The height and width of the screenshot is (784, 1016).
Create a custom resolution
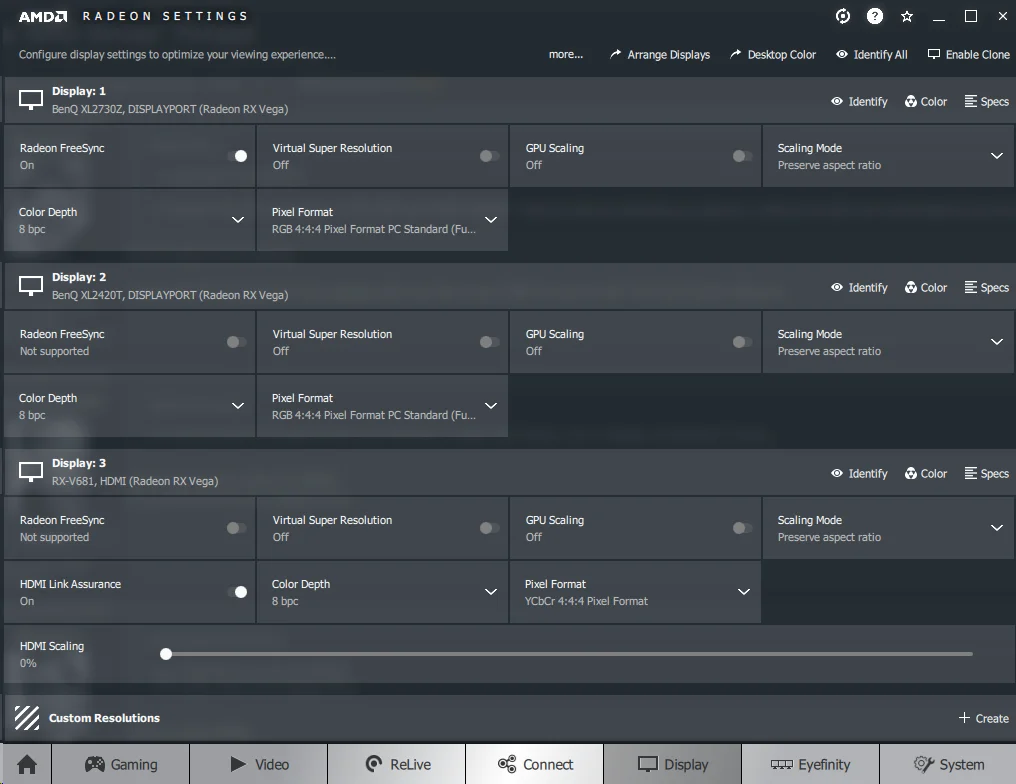click(x=983, y=719)
